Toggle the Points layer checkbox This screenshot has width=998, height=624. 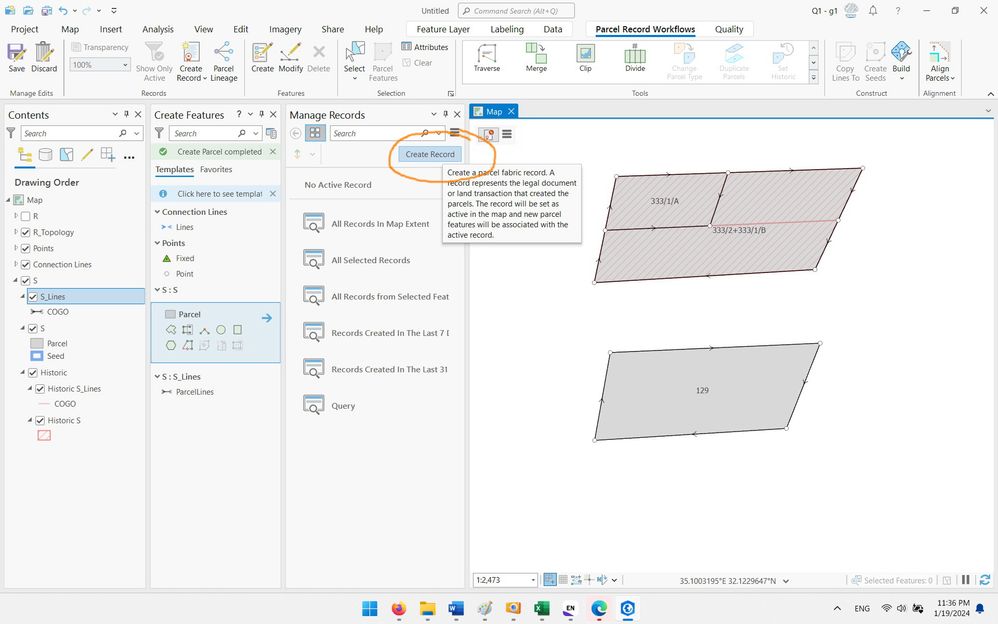click(25, 248)
